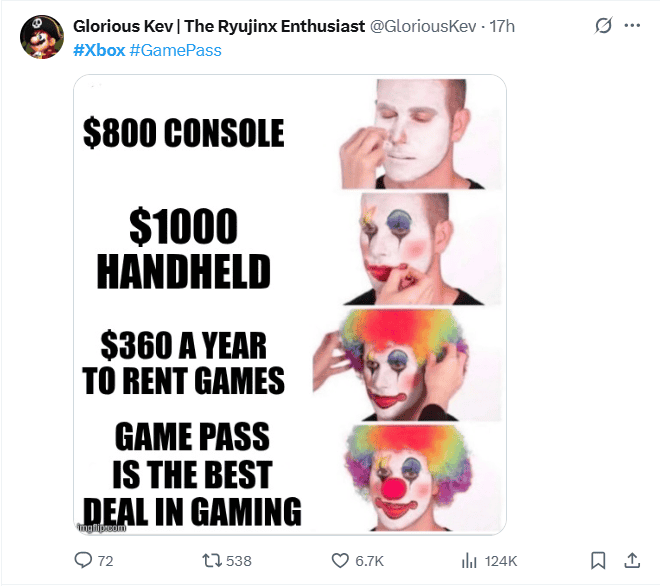The width and height of the screenshot is (660, 586).
Task: Ask Grok to explain this post
Action: (x=603, y=26)
